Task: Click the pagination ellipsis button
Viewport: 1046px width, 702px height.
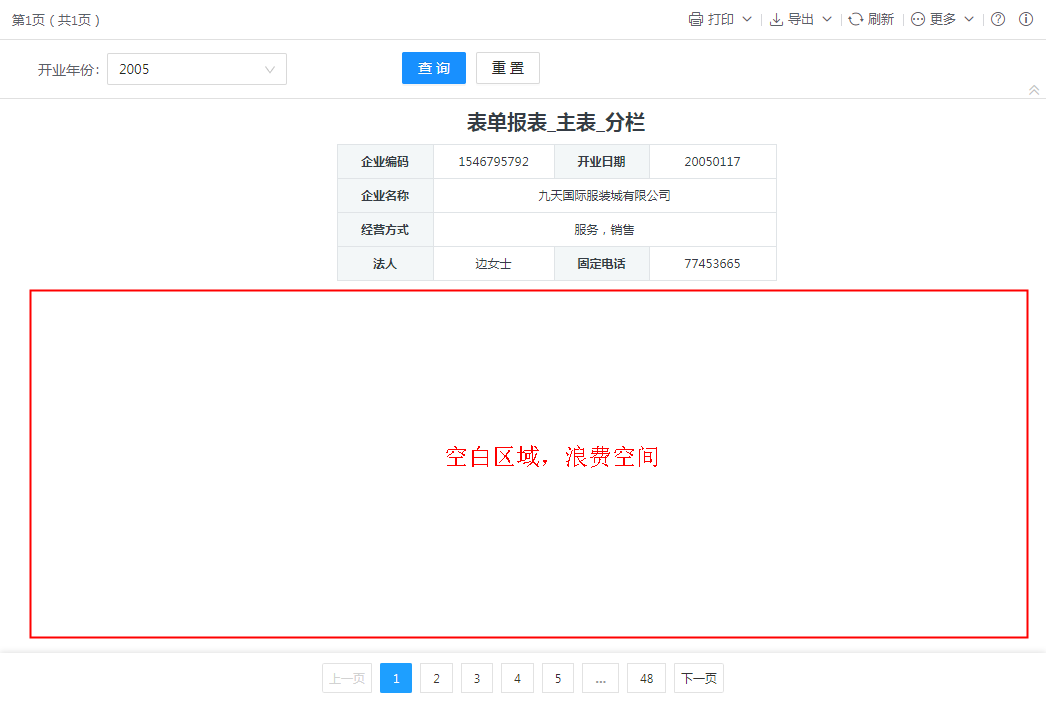Action: pos(600,678)
